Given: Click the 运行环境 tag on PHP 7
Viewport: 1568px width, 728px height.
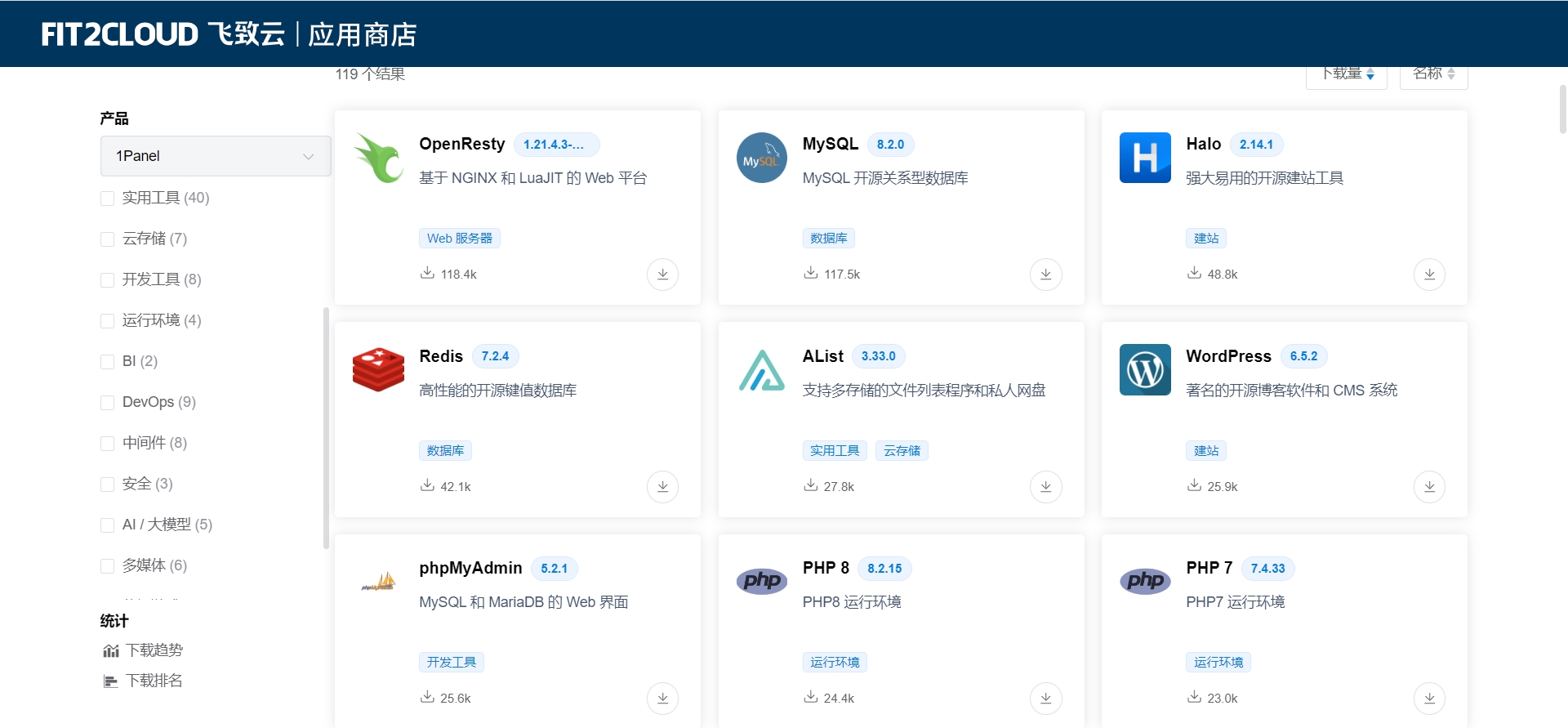Looking at the screenshot, I should tap(1218, 663).
